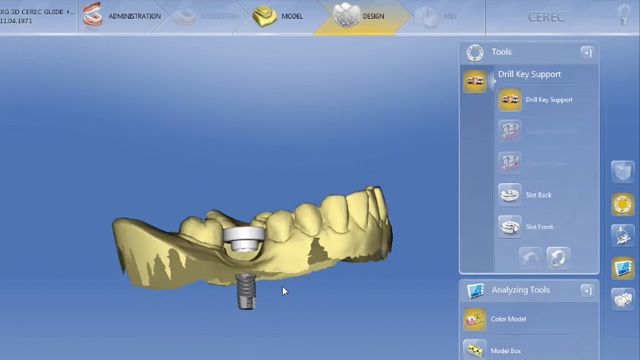
Task: Click the CEREC logo menu button
Action: [x=546, y=17]
